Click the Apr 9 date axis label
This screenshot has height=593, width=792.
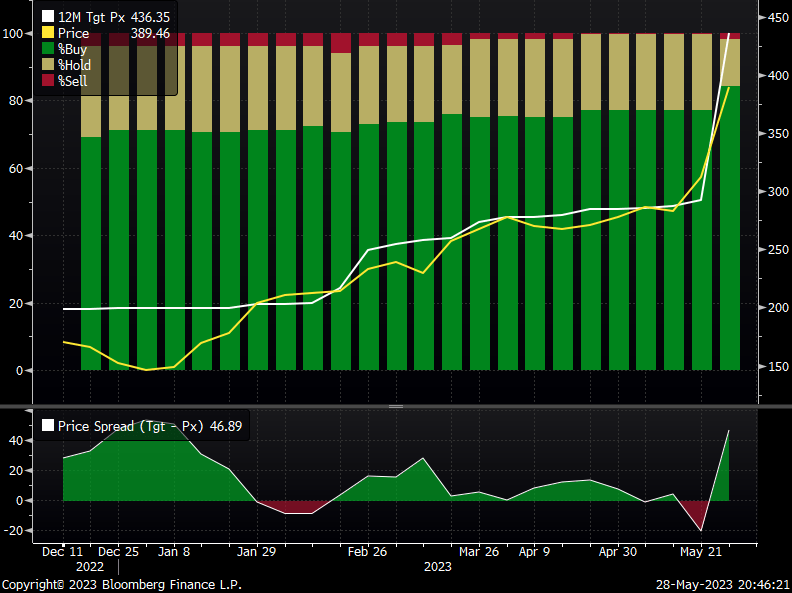(533, 551)
